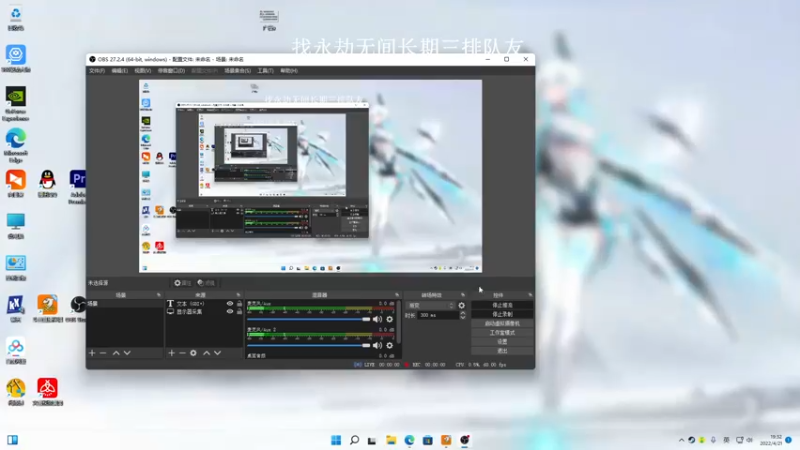800x450 pixels.
Task: Move the source up in the list
Action: point(207,353)
